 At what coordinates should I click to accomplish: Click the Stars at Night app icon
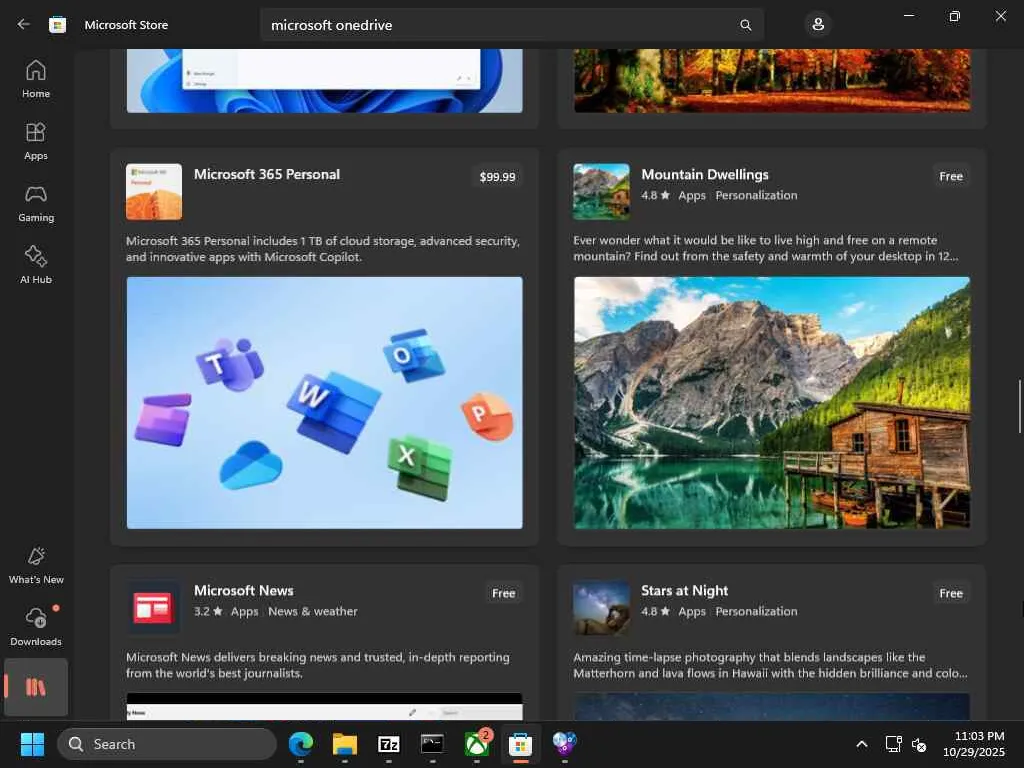(601, 608)
